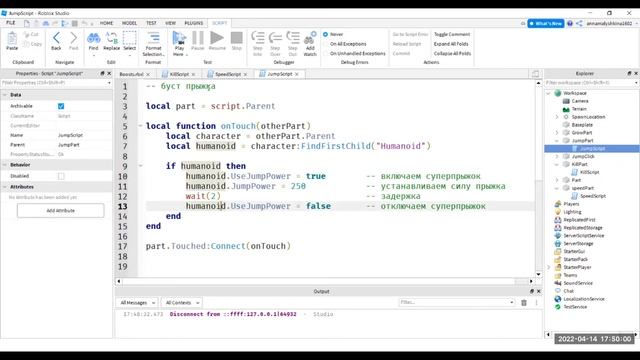Clear the Output log with trash icon

click(524, 302)
